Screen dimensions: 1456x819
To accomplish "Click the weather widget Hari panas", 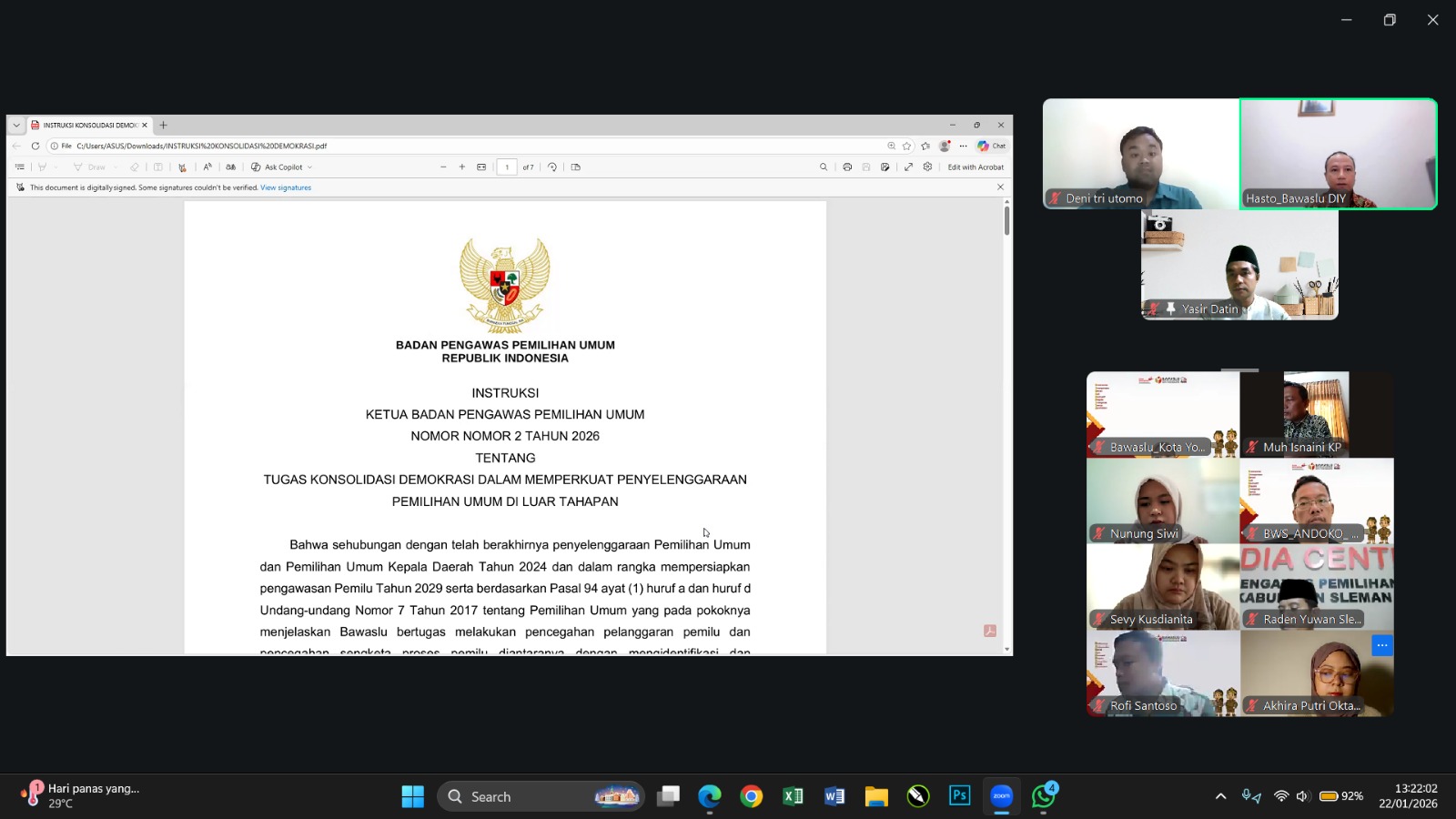I will pyautogui.click(x=82, y=795).
